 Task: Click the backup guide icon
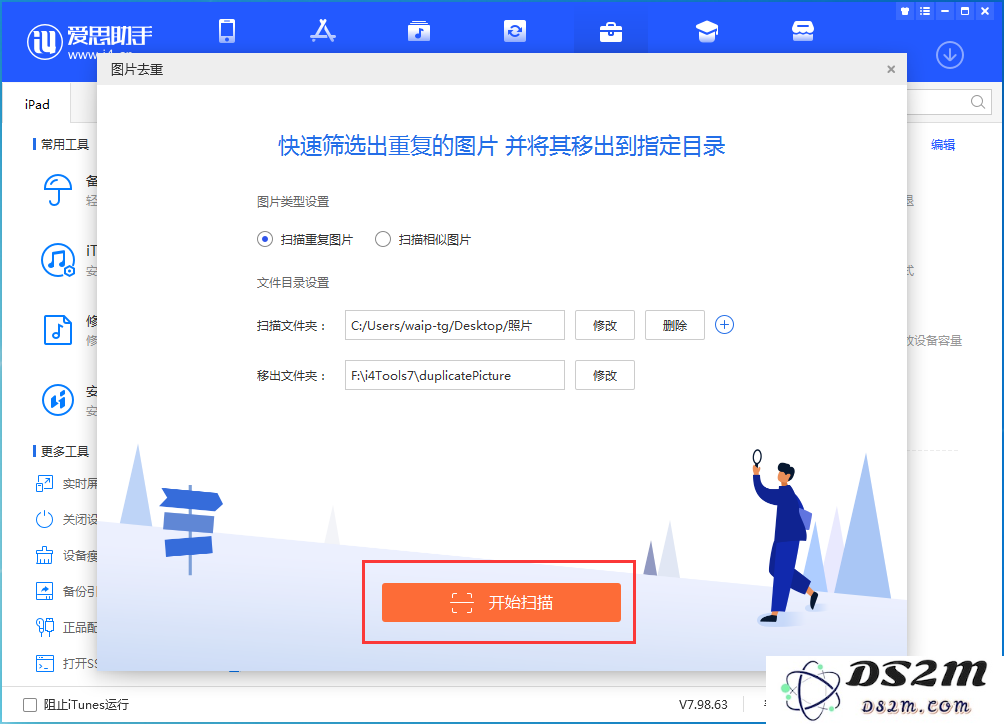[x=44, y=591]
